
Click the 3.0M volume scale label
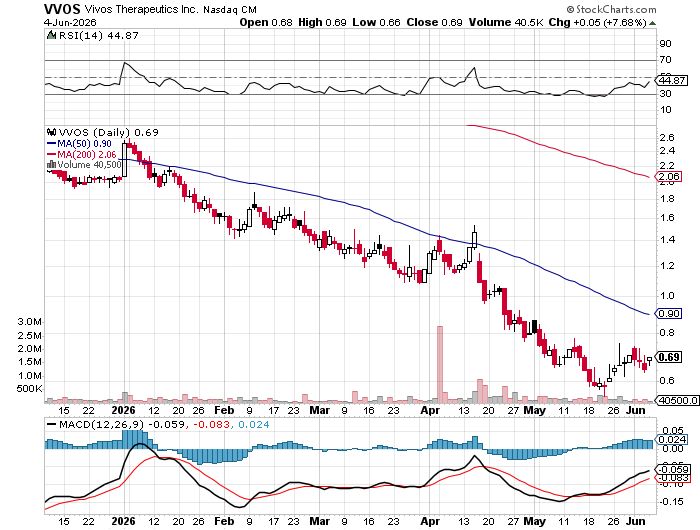pos(30,322)
